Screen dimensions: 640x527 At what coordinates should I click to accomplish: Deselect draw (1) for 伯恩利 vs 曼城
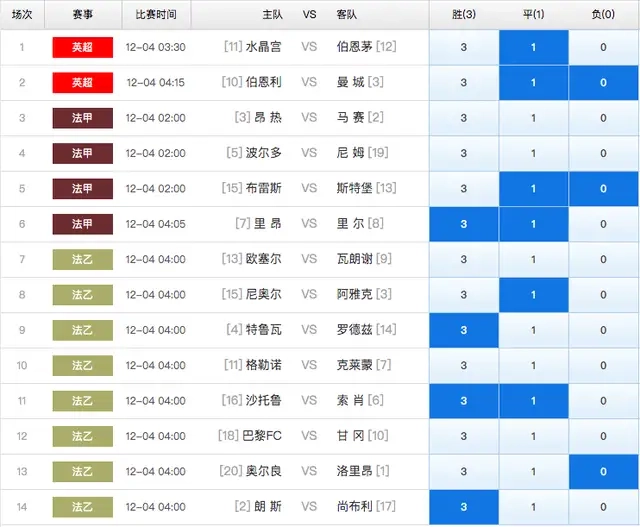tap(533, 82)
